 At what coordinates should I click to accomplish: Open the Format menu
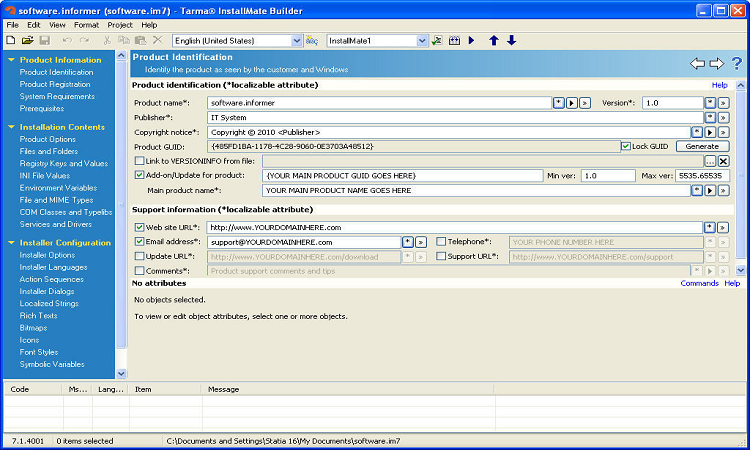coord(86,25)
